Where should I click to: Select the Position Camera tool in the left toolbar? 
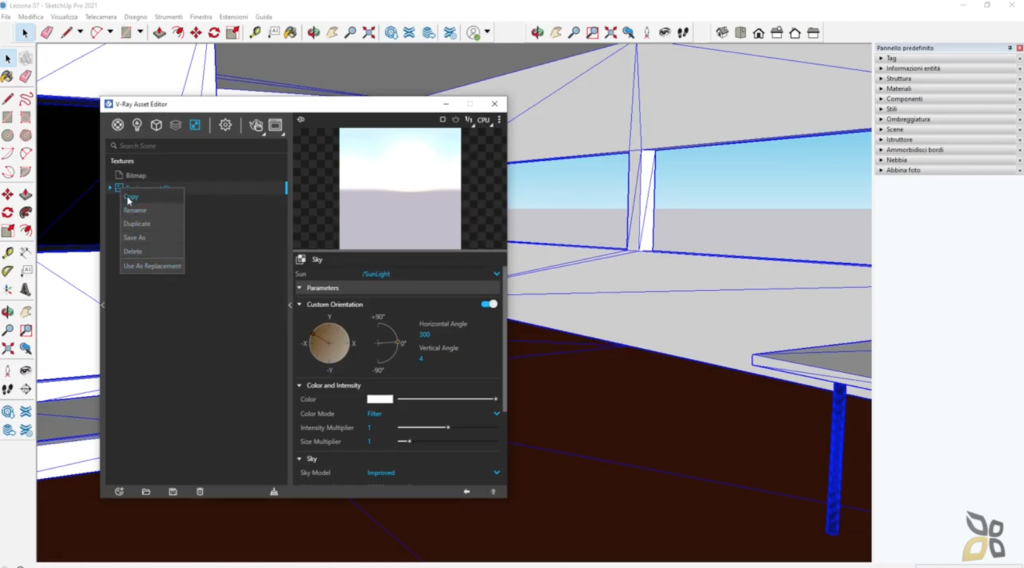click(x=8, y=371)
